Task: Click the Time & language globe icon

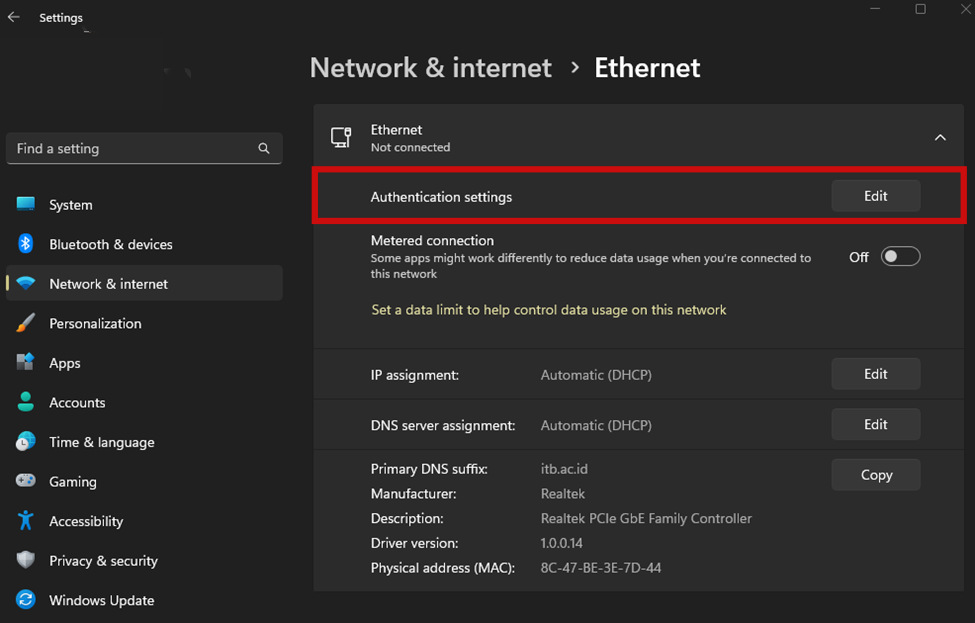Action: point(26,442)
